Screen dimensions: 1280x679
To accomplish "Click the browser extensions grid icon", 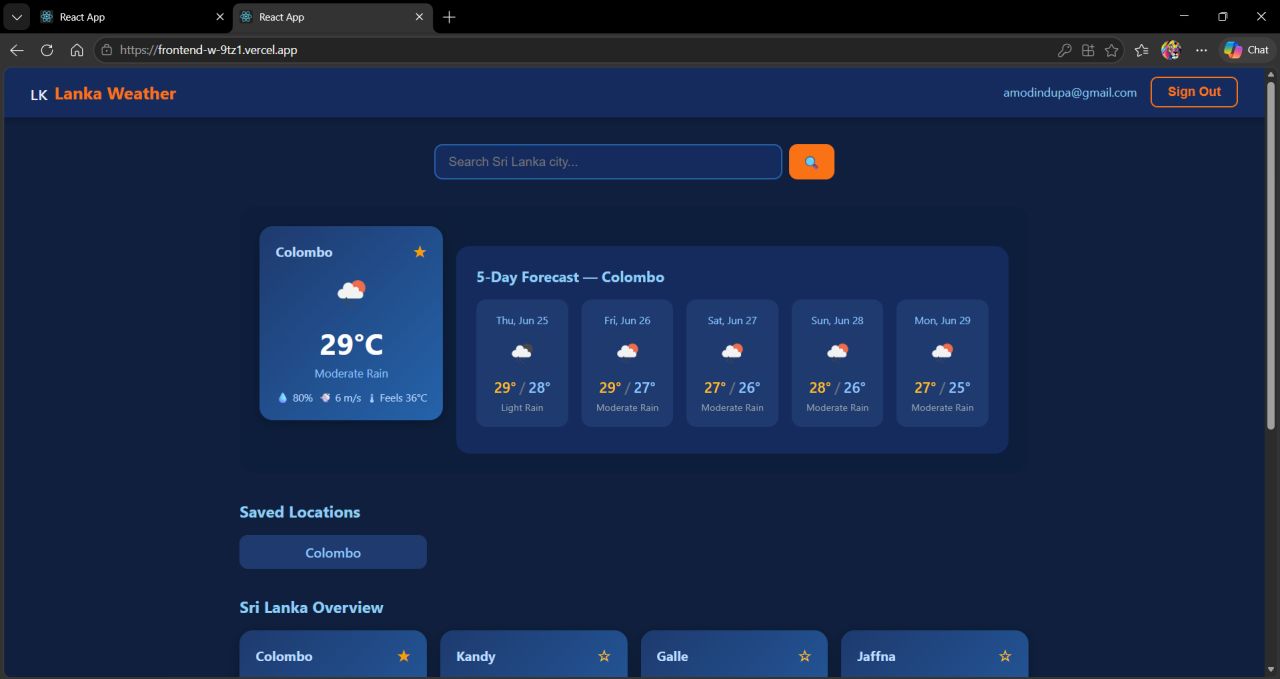I will [1088, 50].
